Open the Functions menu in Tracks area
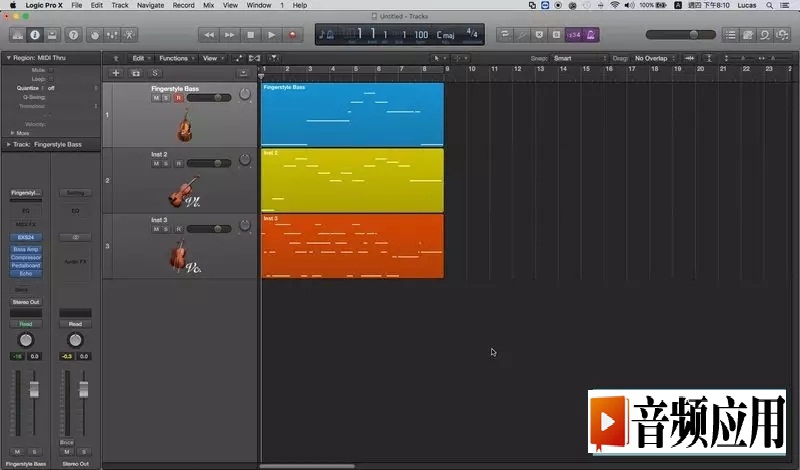Screen dimensions: 800x470 click(x=176, y=58)
